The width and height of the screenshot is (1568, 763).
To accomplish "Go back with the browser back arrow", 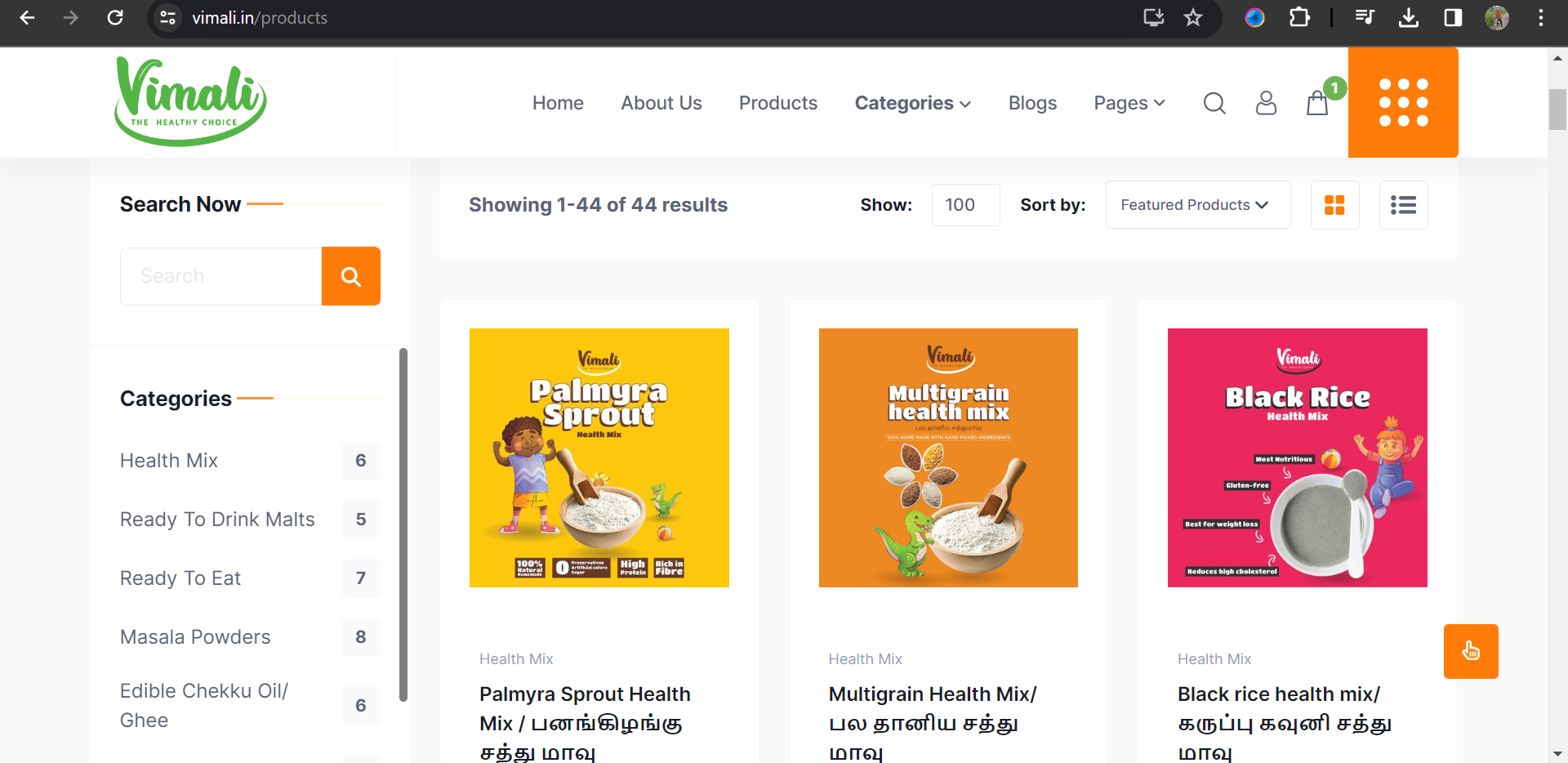I will click(x=27, y=17).
